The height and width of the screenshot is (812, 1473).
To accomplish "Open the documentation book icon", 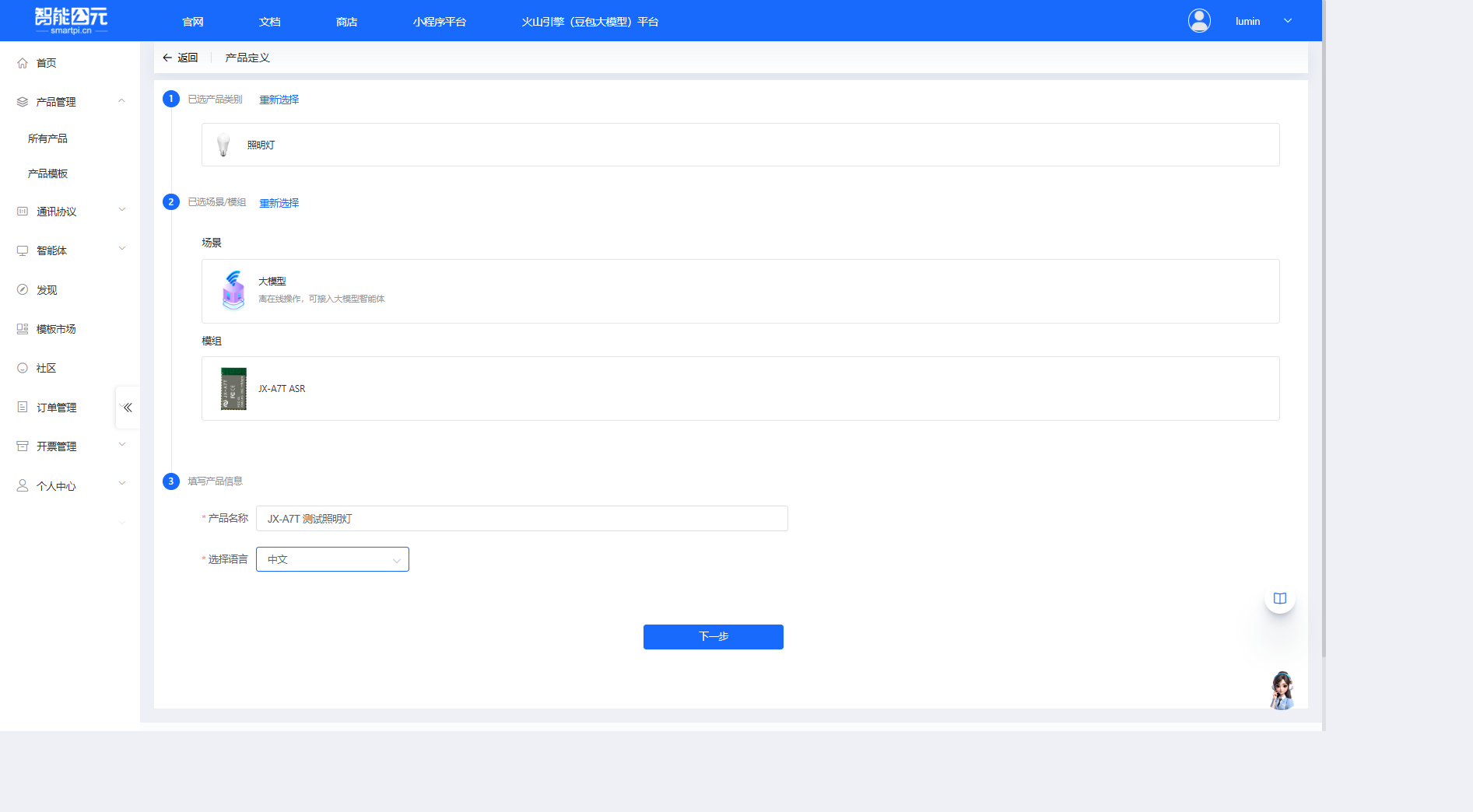I will pos(1280,598).
